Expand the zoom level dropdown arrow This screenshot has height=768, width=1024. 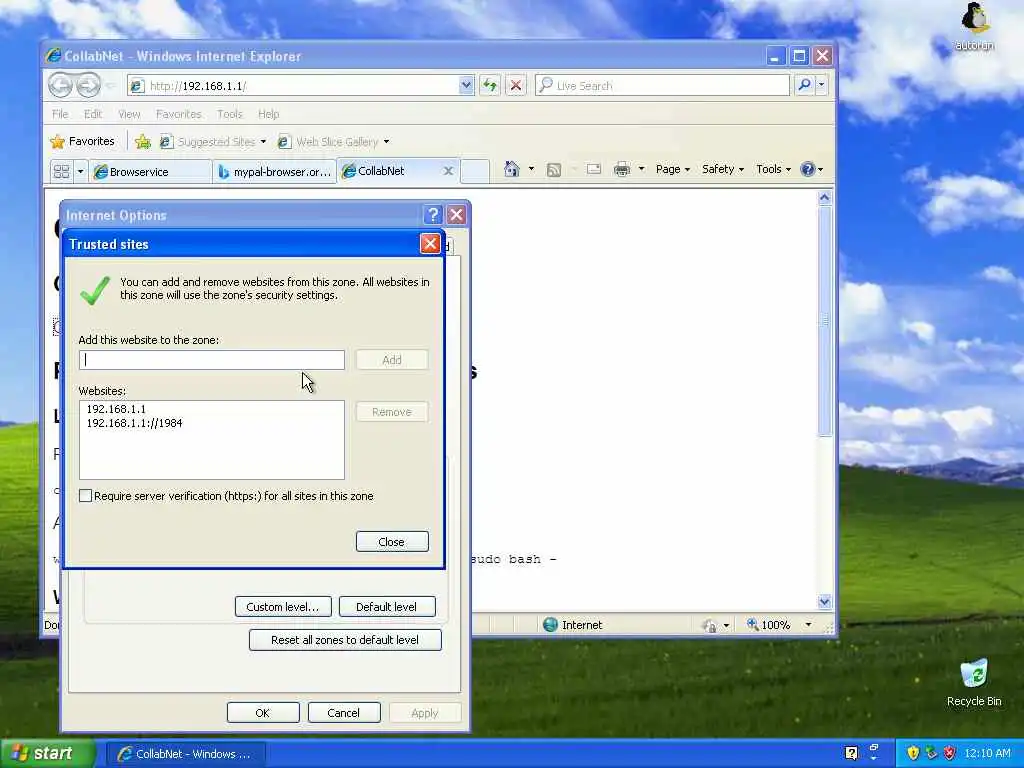(808, 625)
